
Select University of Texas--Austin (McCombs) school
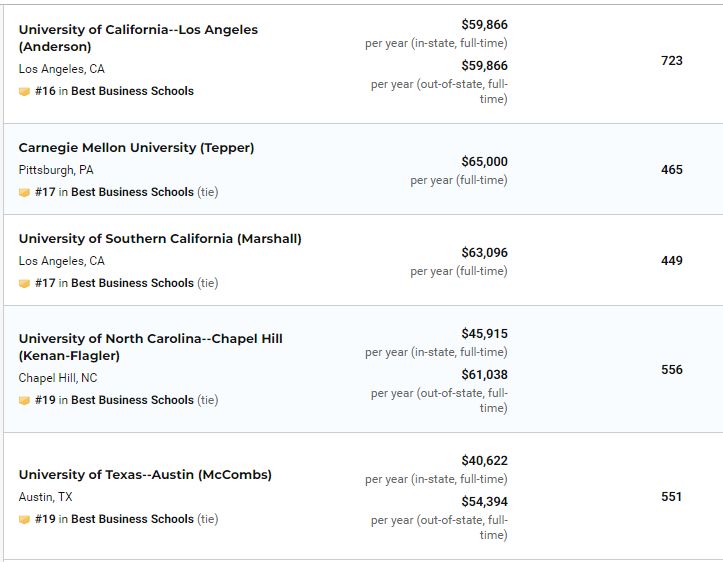[x=145, y=475]
